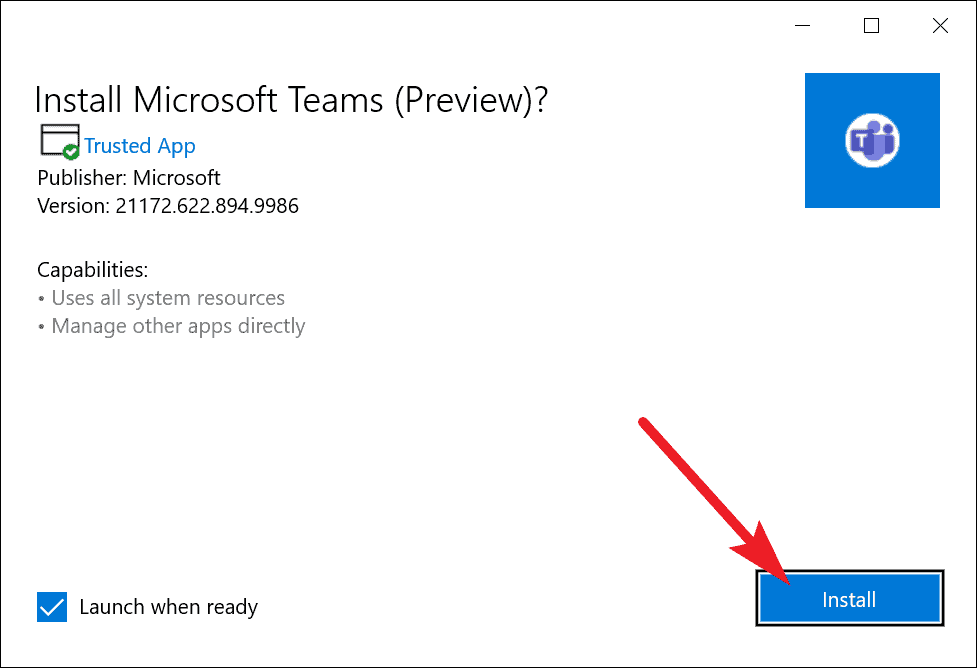Select the Publisher: Microsoft line
Image resolution: width=977 pixels, height=668 pixels.
(129, 178)
